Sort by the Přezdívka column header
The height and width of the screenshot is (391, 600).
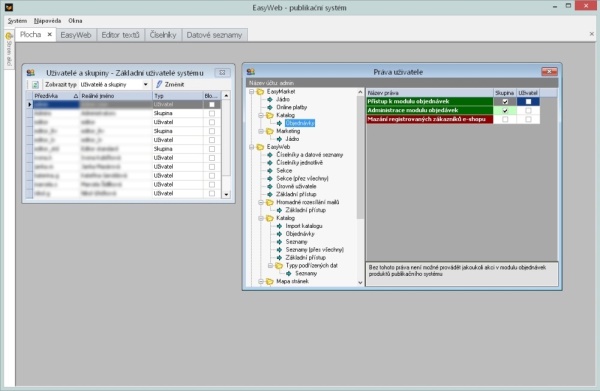pyautogui.click(x=56, y=96)
